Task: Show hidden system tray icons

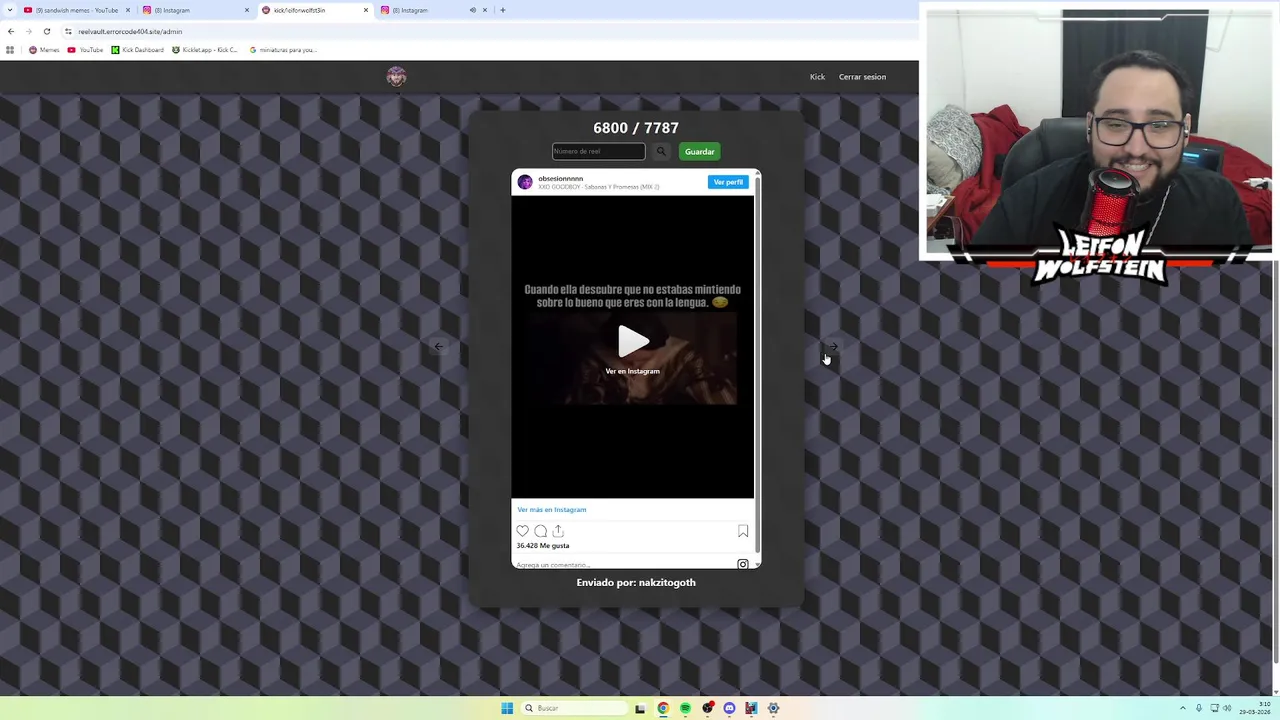Action: point(1183,708)
